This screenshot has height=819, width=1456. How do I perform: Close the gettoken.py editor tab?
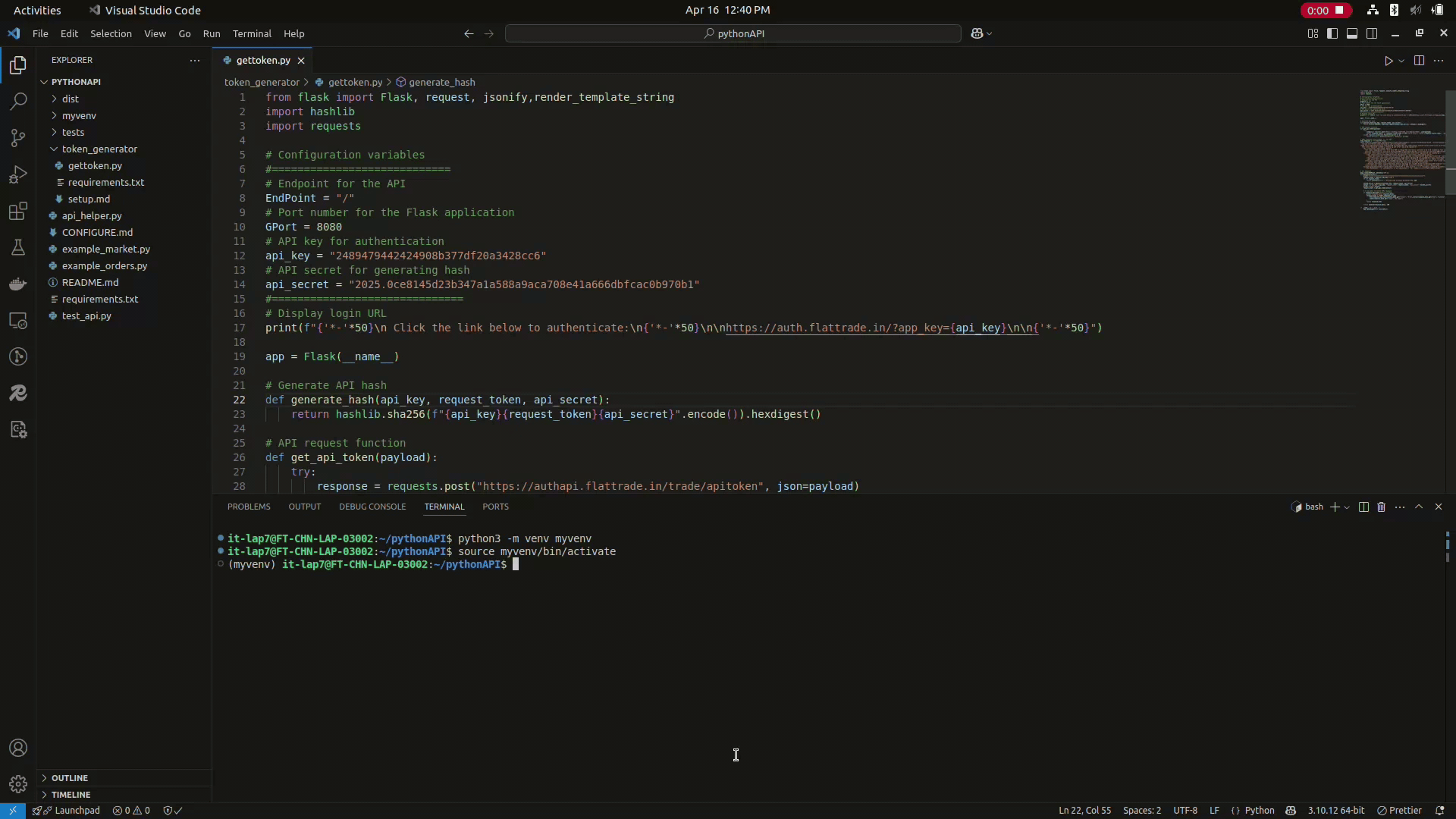pos(301,61)
